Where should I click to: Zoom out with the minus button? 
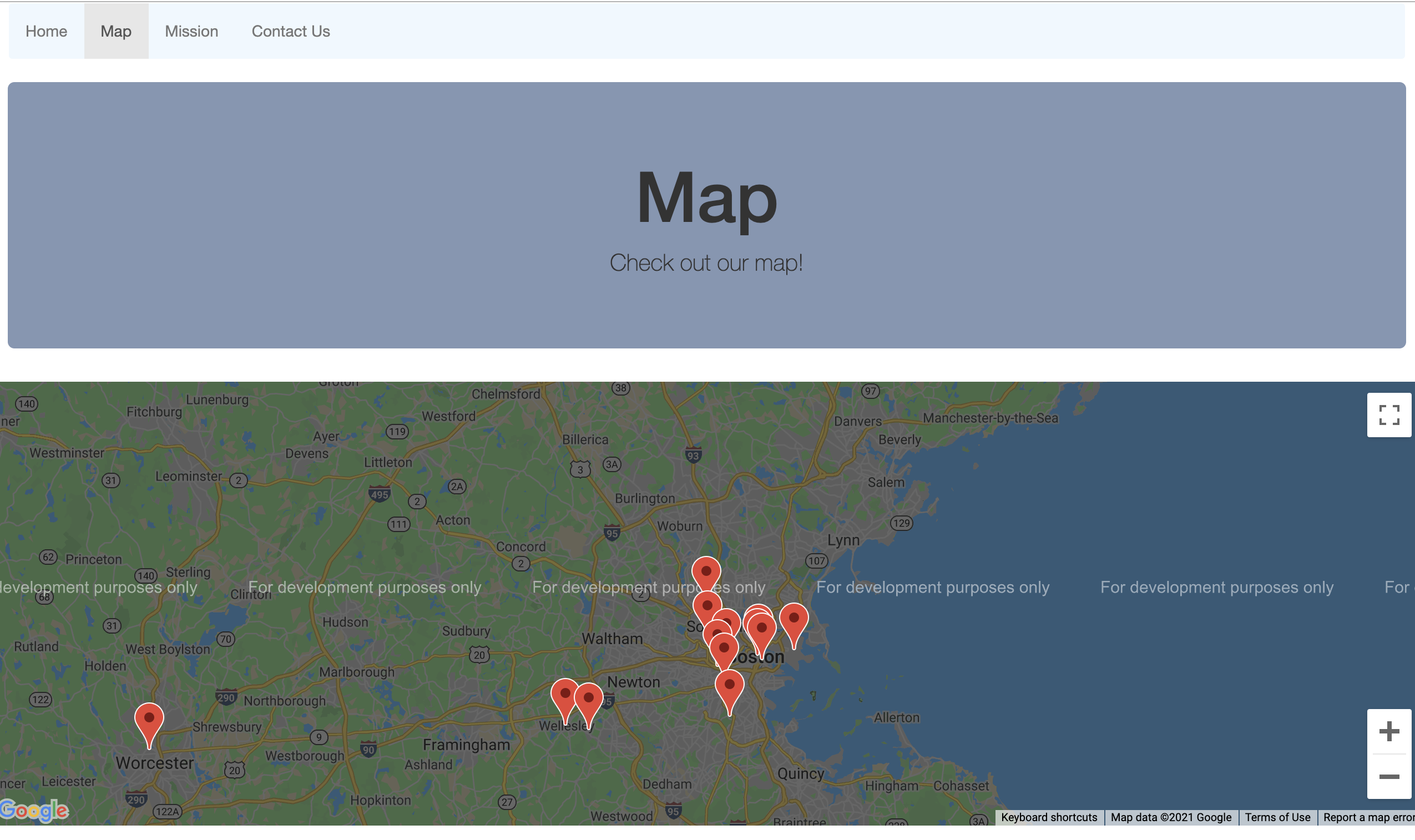coord(1388,777)
